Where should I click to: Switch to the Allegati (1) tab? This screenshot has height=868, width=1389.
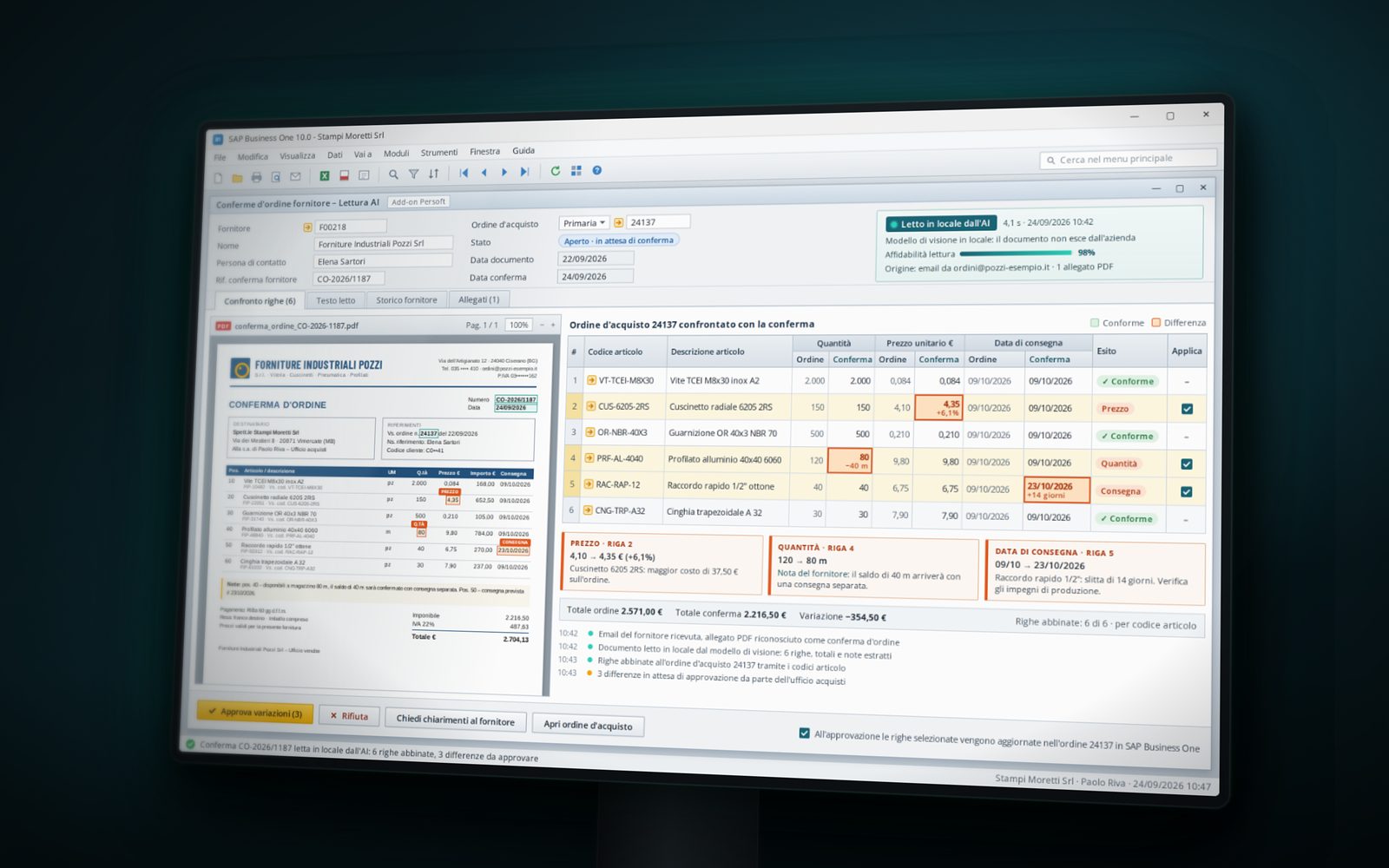(x=478, y=299)
